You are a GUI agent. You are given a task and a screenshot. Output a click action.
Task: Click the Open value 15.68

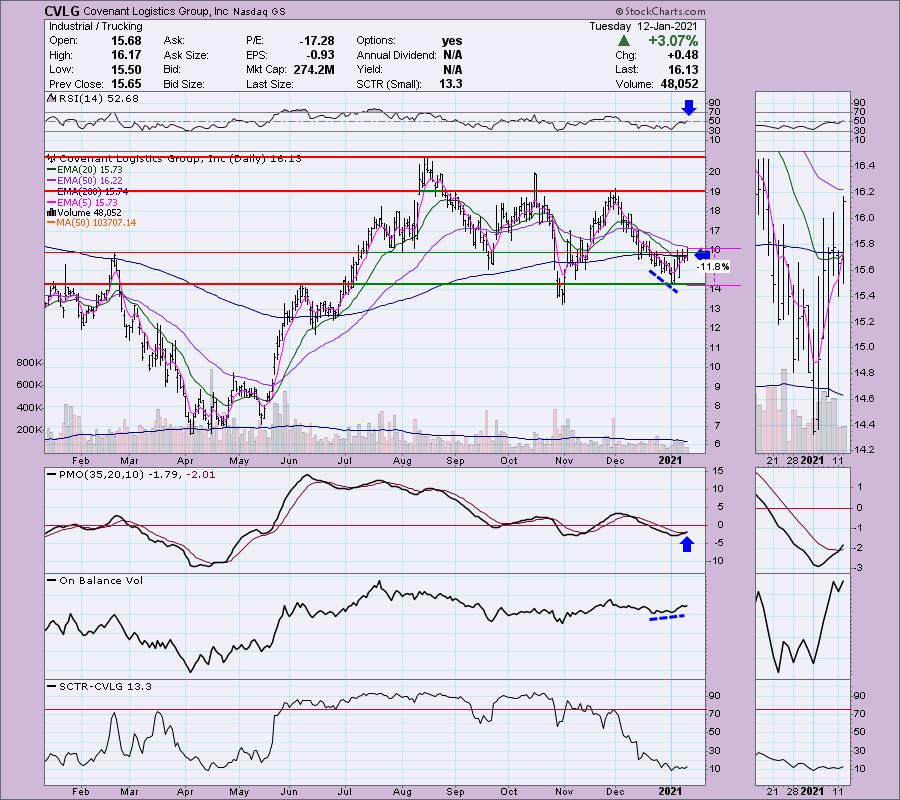[x=126, y=41]
